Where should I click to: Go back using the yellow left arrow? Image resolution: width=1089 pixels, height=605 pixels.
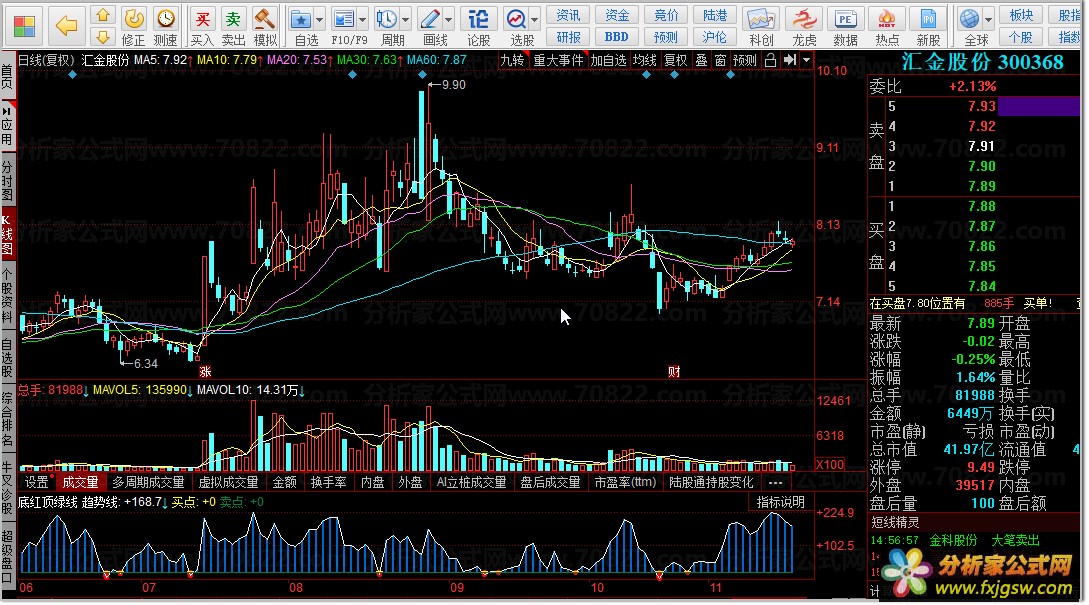point(67,26)
